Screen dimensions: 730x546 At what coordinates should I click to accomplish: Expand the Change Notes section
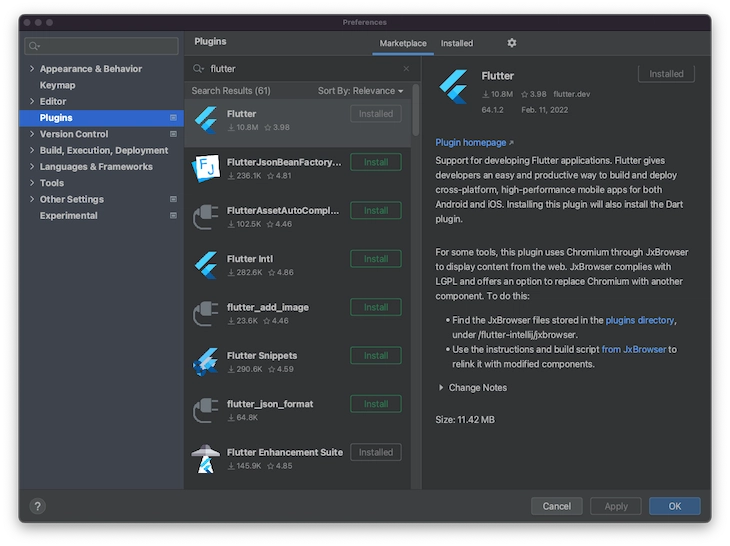pyautogui.click(x=443, y=388)
